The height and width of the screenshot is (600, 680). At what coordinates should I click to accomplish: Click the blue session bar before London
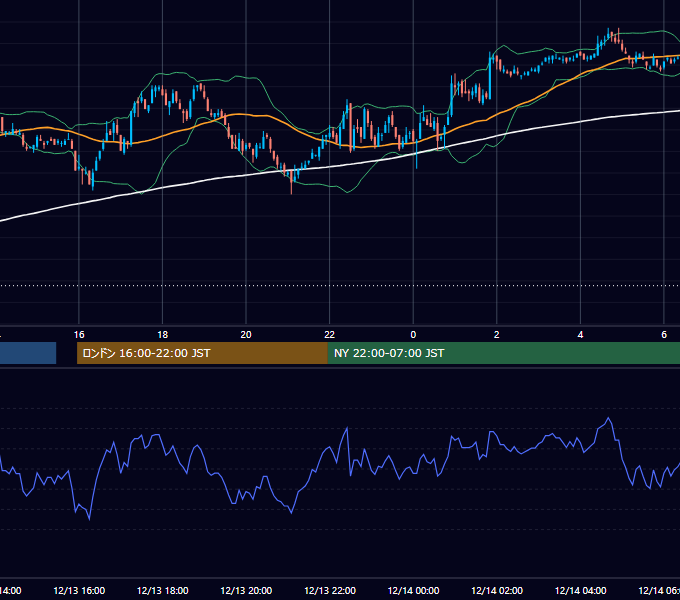[x=28, y=353]
